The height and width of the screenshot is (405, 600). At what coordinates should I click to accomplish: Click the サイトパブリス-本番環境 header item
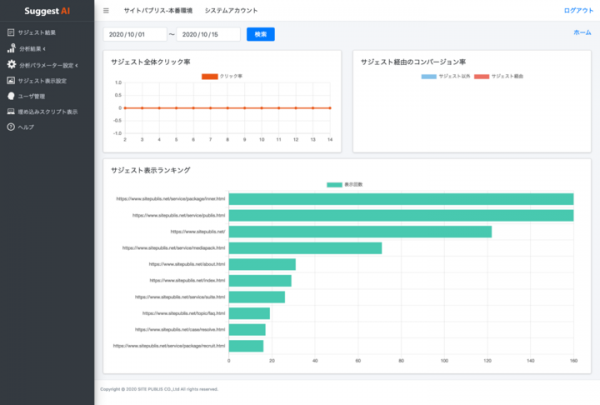pyautogui.click(x=158, y=11)
